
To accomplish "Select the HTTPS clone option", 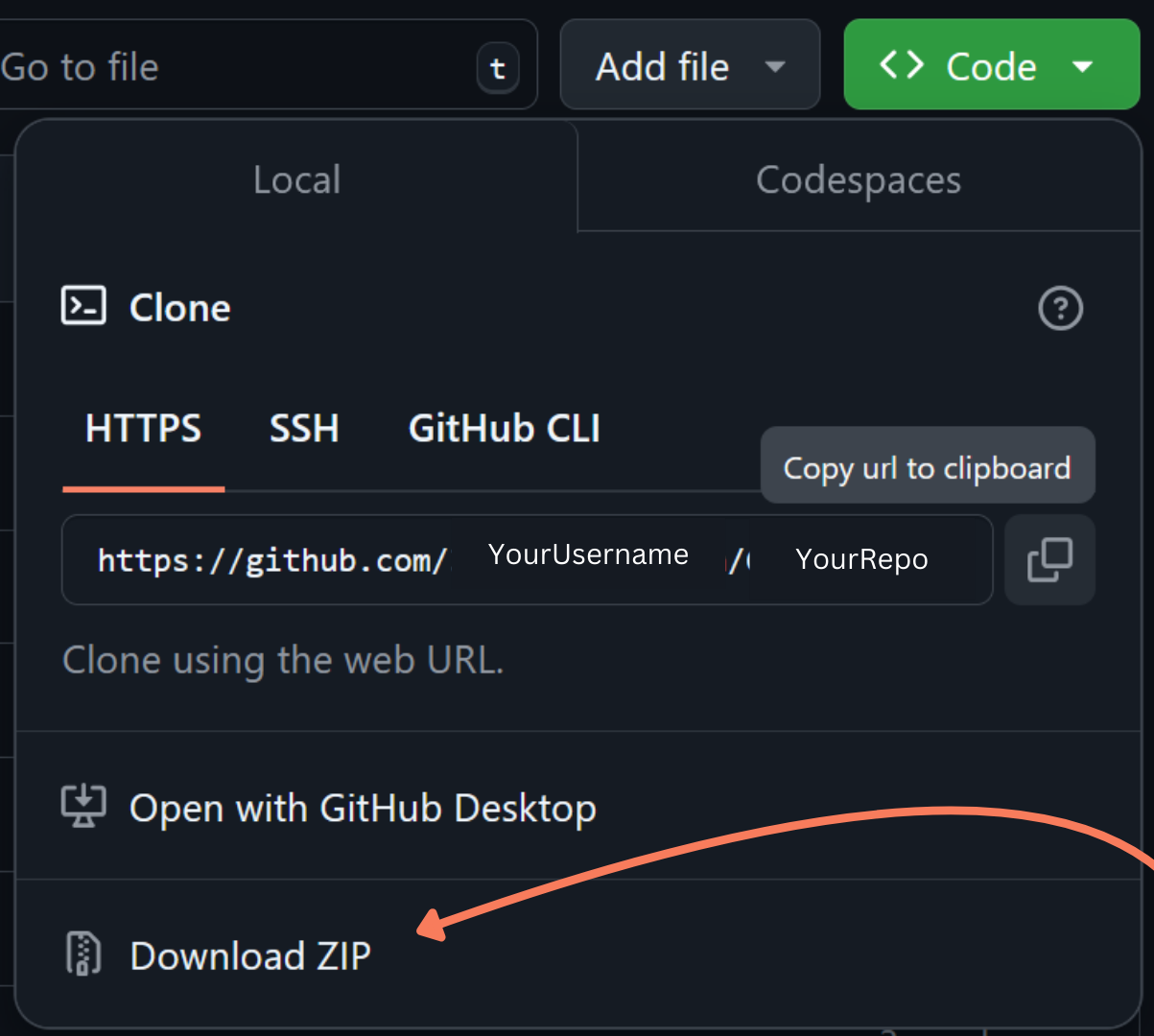I will click(x=143, y=429).
